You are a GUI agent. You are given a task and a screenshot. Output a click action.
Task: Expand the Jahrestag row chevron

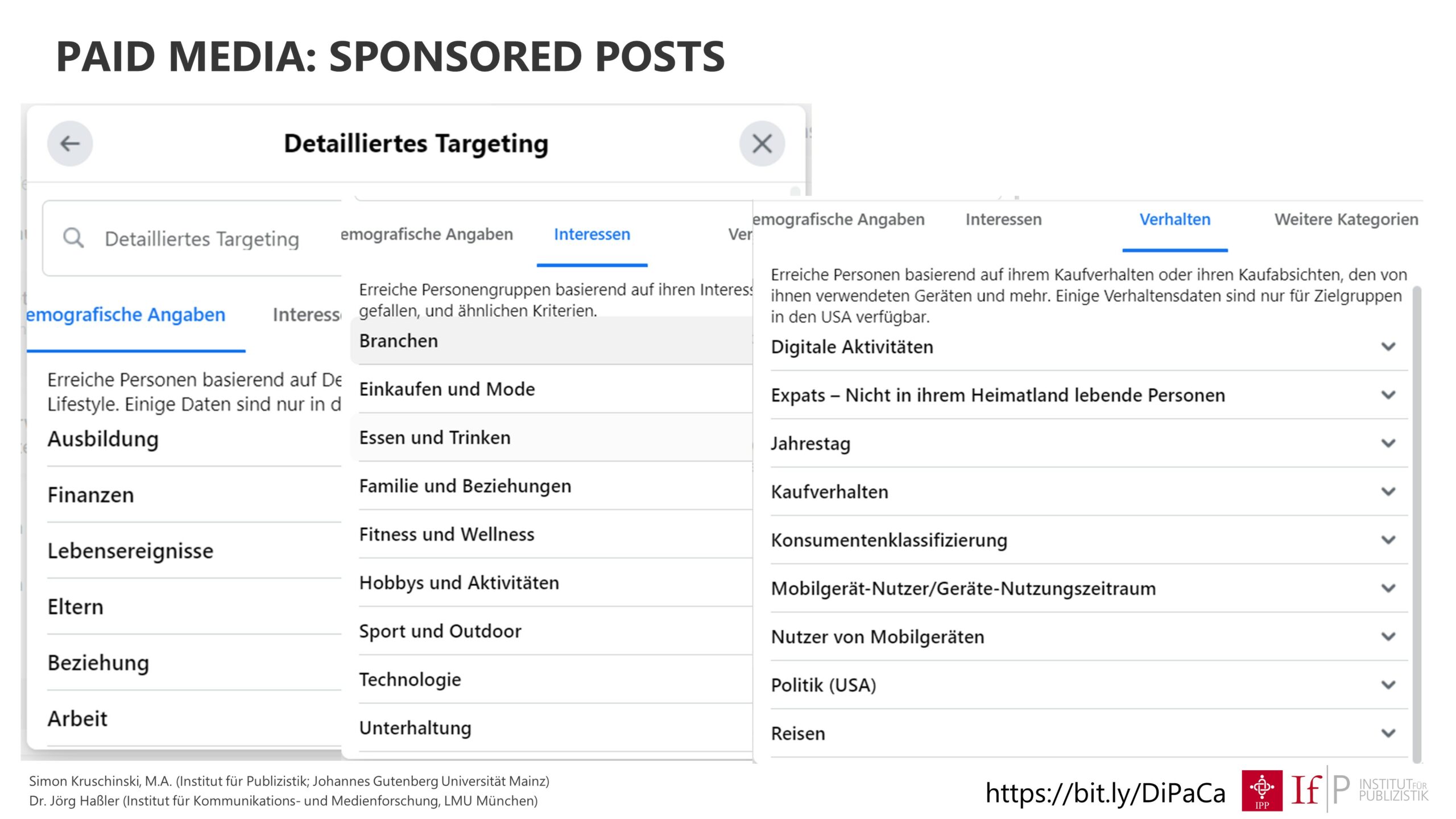point(1388,443)
